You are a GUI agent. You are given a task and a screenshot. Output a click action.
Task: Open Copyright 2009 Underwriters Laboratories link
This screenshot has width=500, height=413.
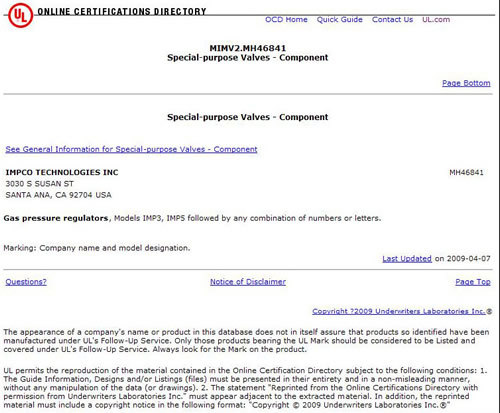399,311
